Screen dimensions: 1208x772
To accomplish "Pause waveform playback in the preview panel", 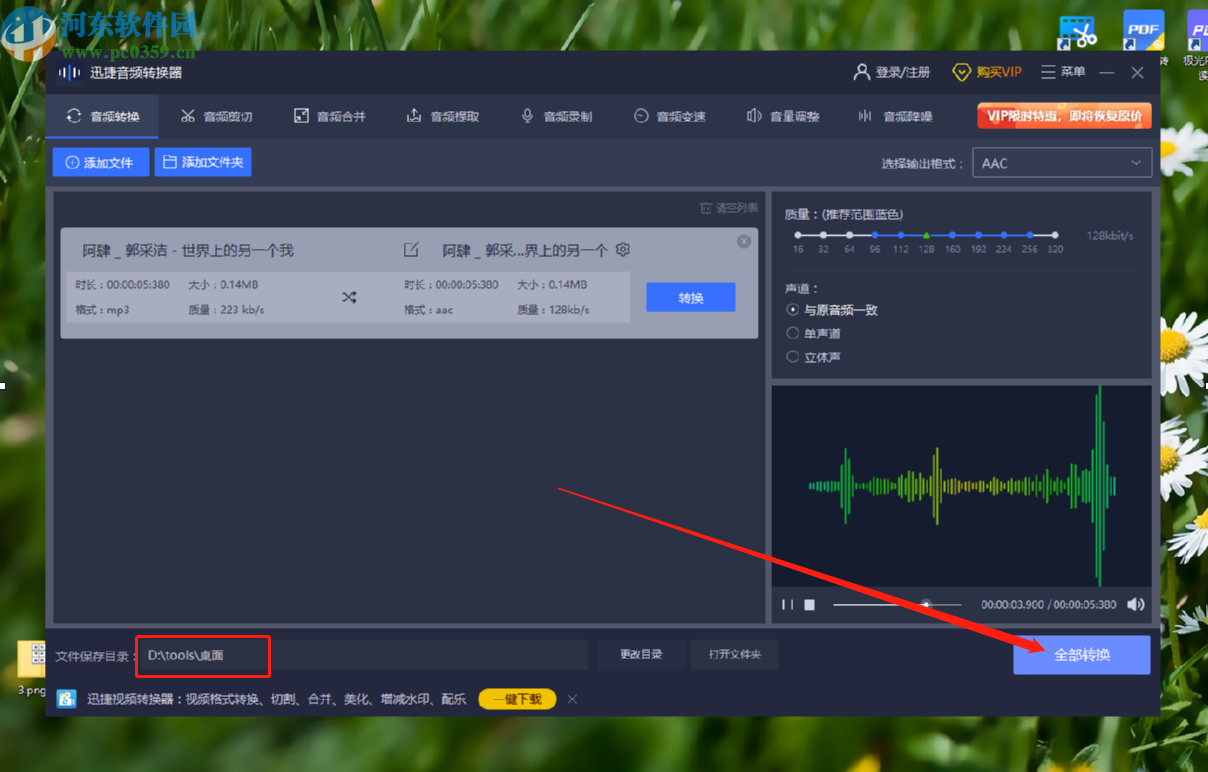I will point(786,604).
